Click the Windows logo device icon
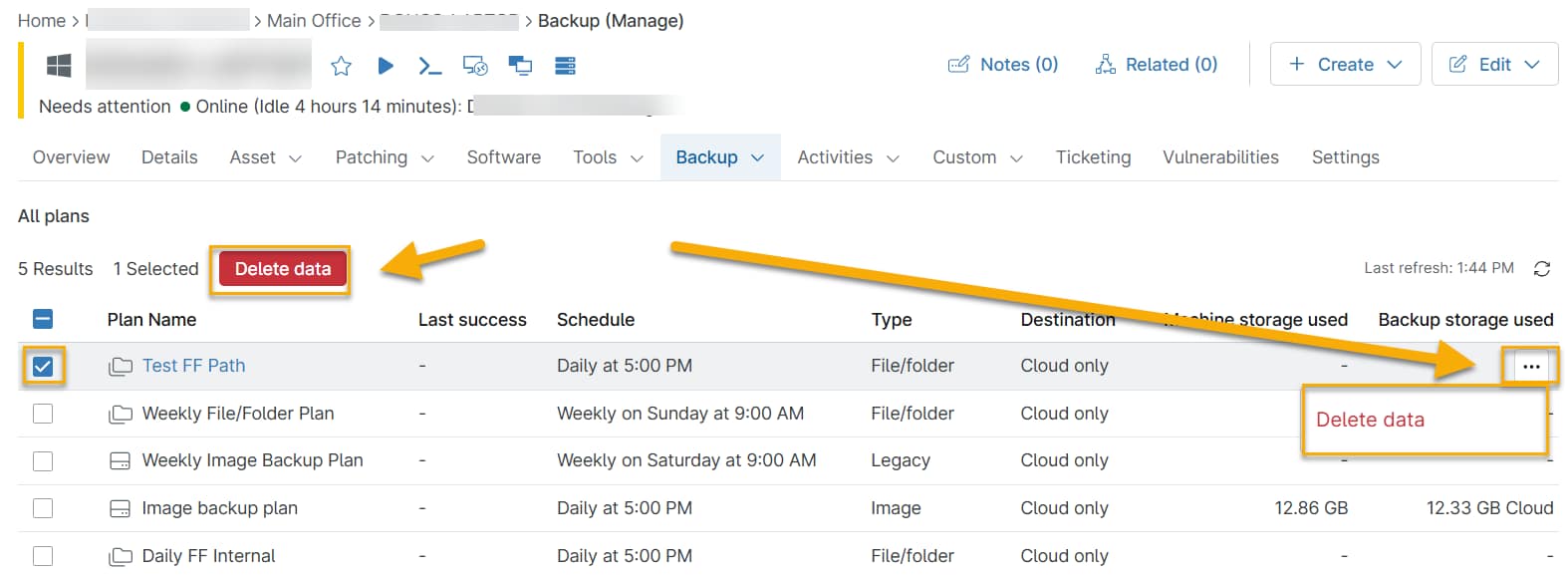 [x=59, y=66]
